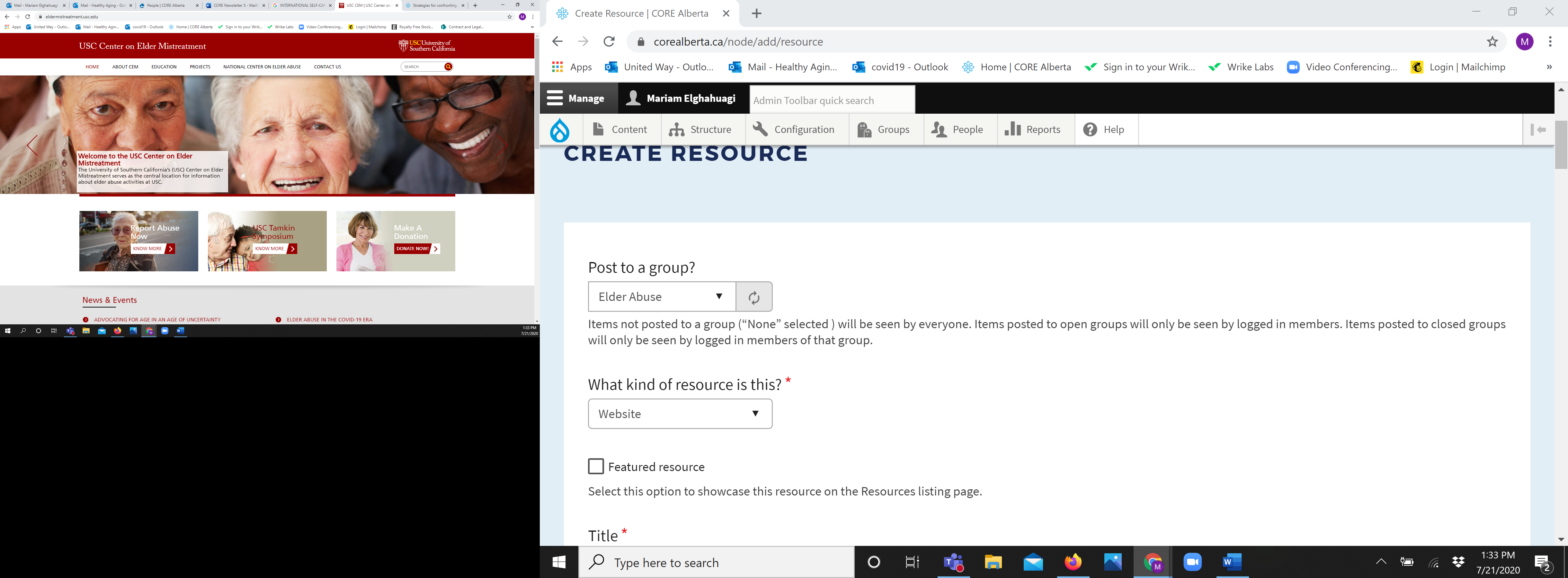Enable the Featured resource checkbox

pos(596,467)
